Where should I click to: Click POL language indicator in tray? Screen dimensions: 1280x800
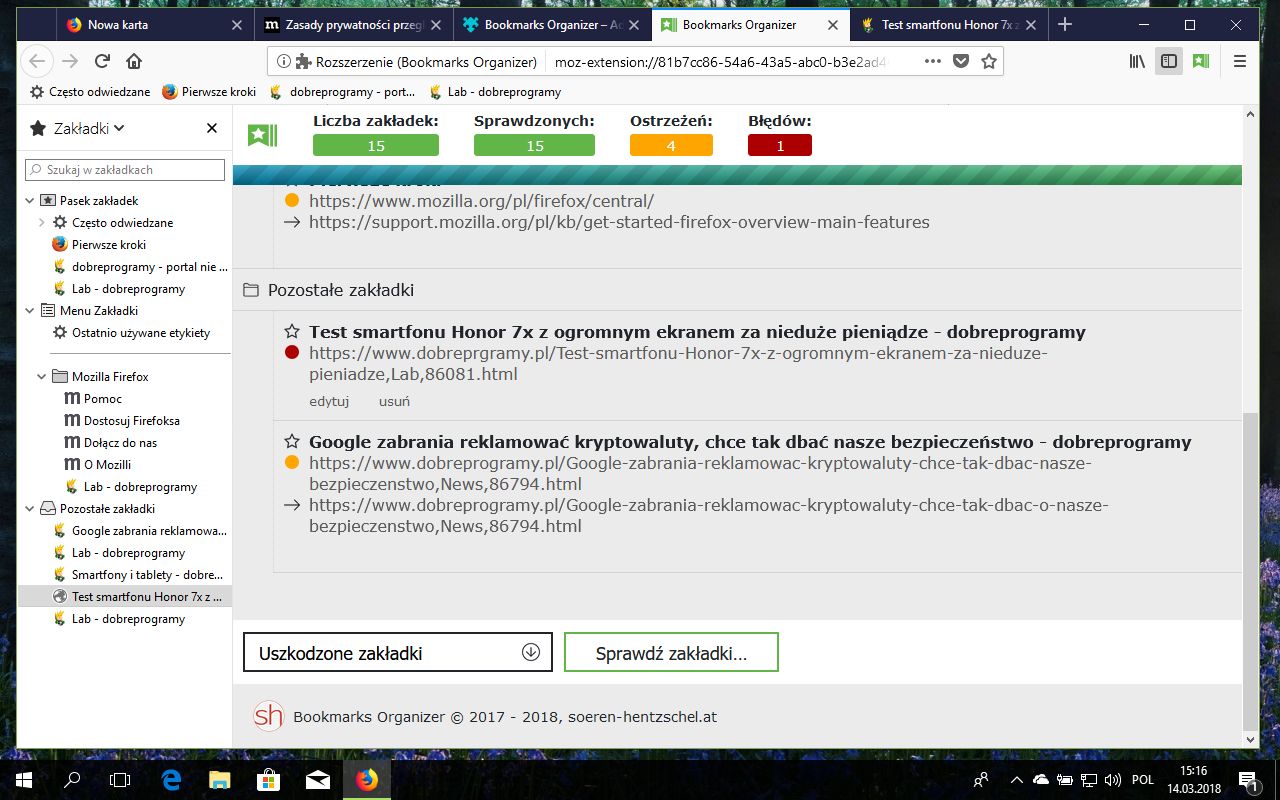[x=1143, y=780]
